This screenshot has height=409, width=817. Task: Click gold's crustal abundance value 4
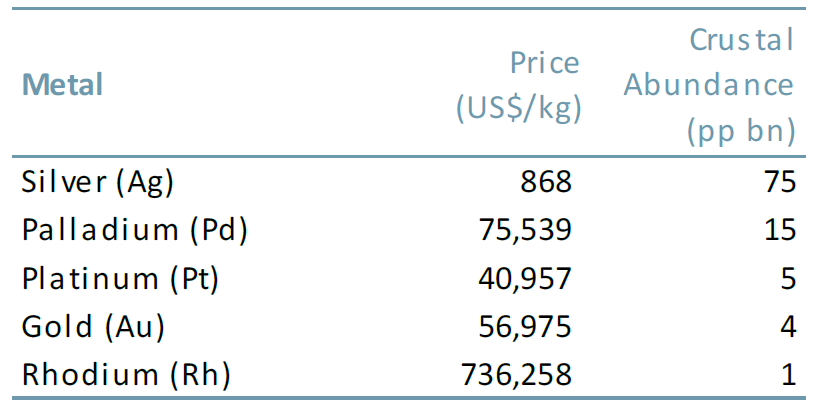pyautogui.click(x=787, y=326)
